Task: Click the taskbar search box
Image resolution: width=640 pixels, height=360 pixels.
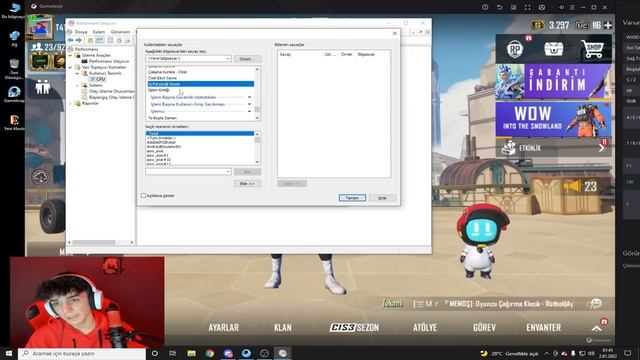Action: (x=82, y=353)
